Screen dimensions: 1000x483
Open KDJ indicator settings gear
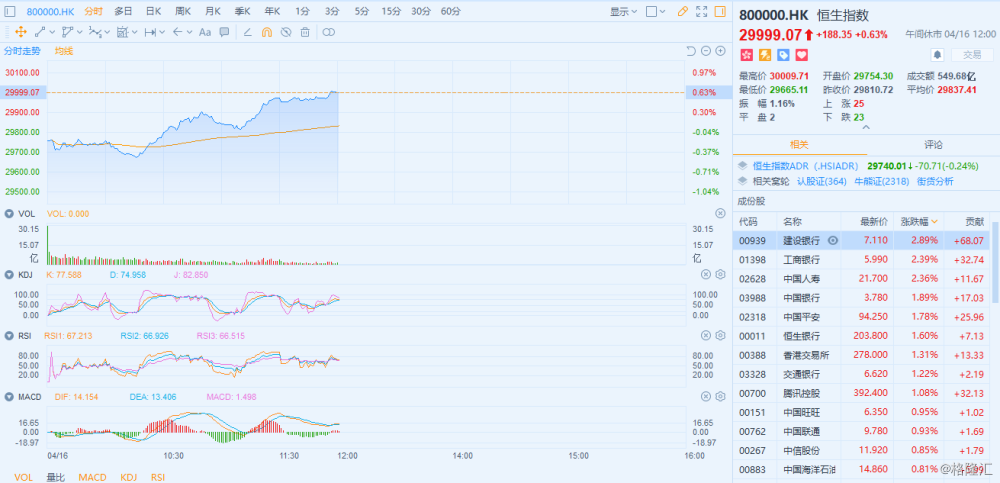[720, 274]
